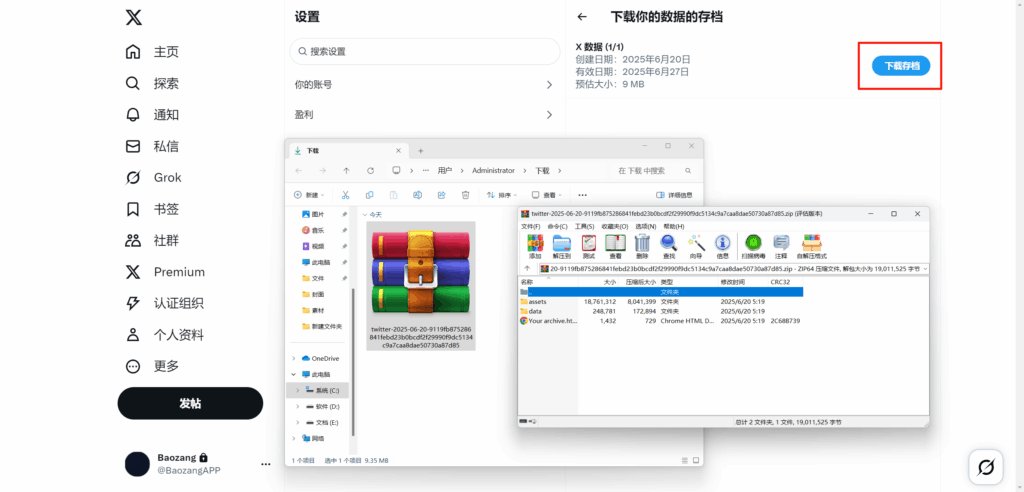
Task: Click the Explorer up-arrow navigation icon
Action: (x=346, y=171)
